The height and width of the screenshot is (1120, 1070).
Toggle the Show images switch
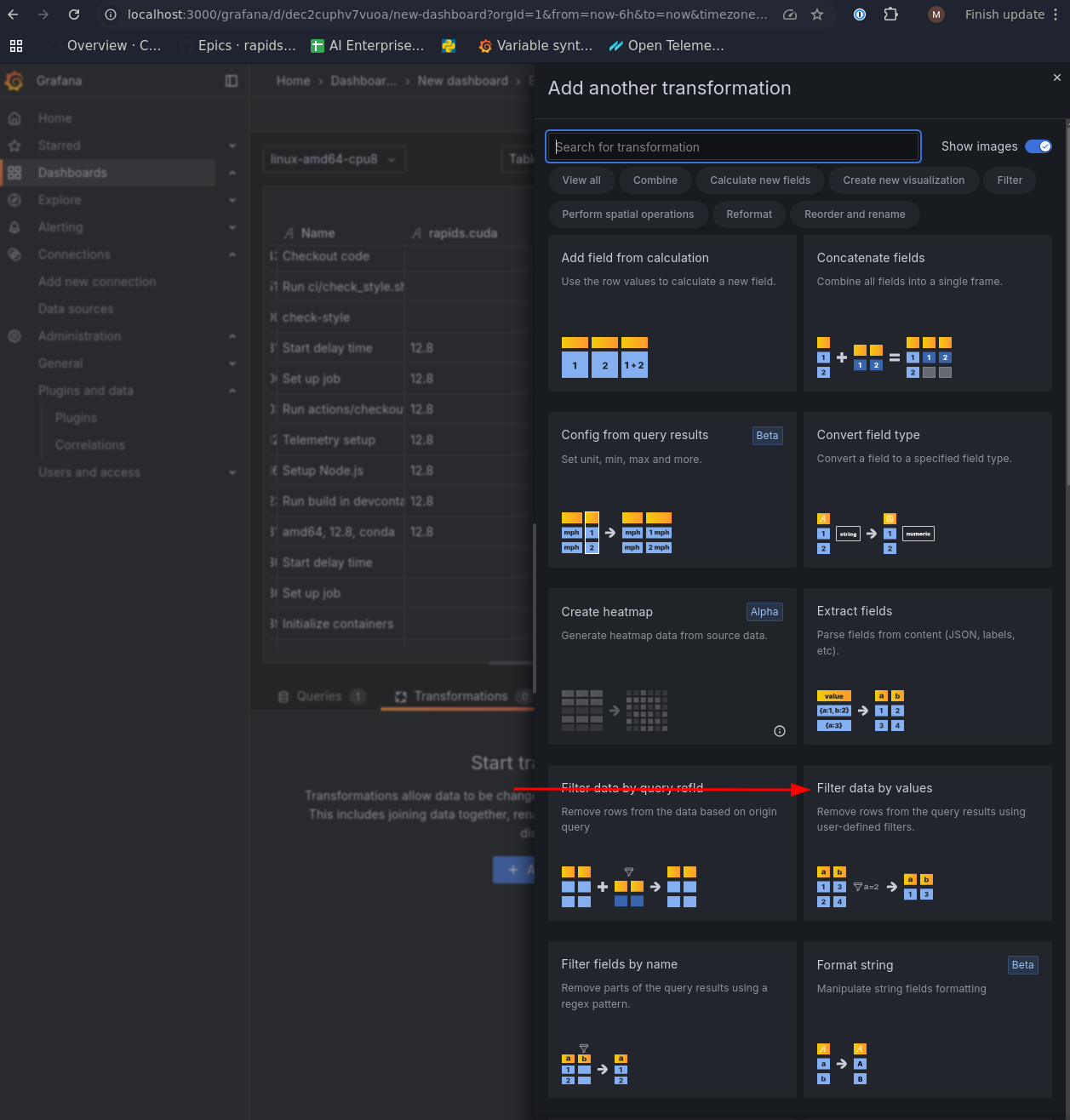[x=1038, y=146]
